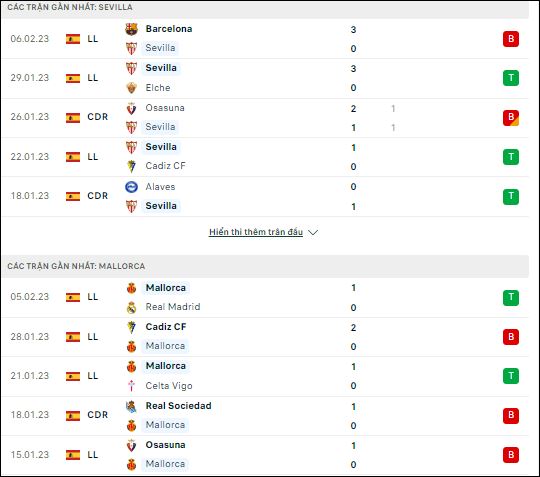This screenshot has height=477, width=540.
Task: Click the green T badge for Celta Vigo match
Action: (511, 376)
